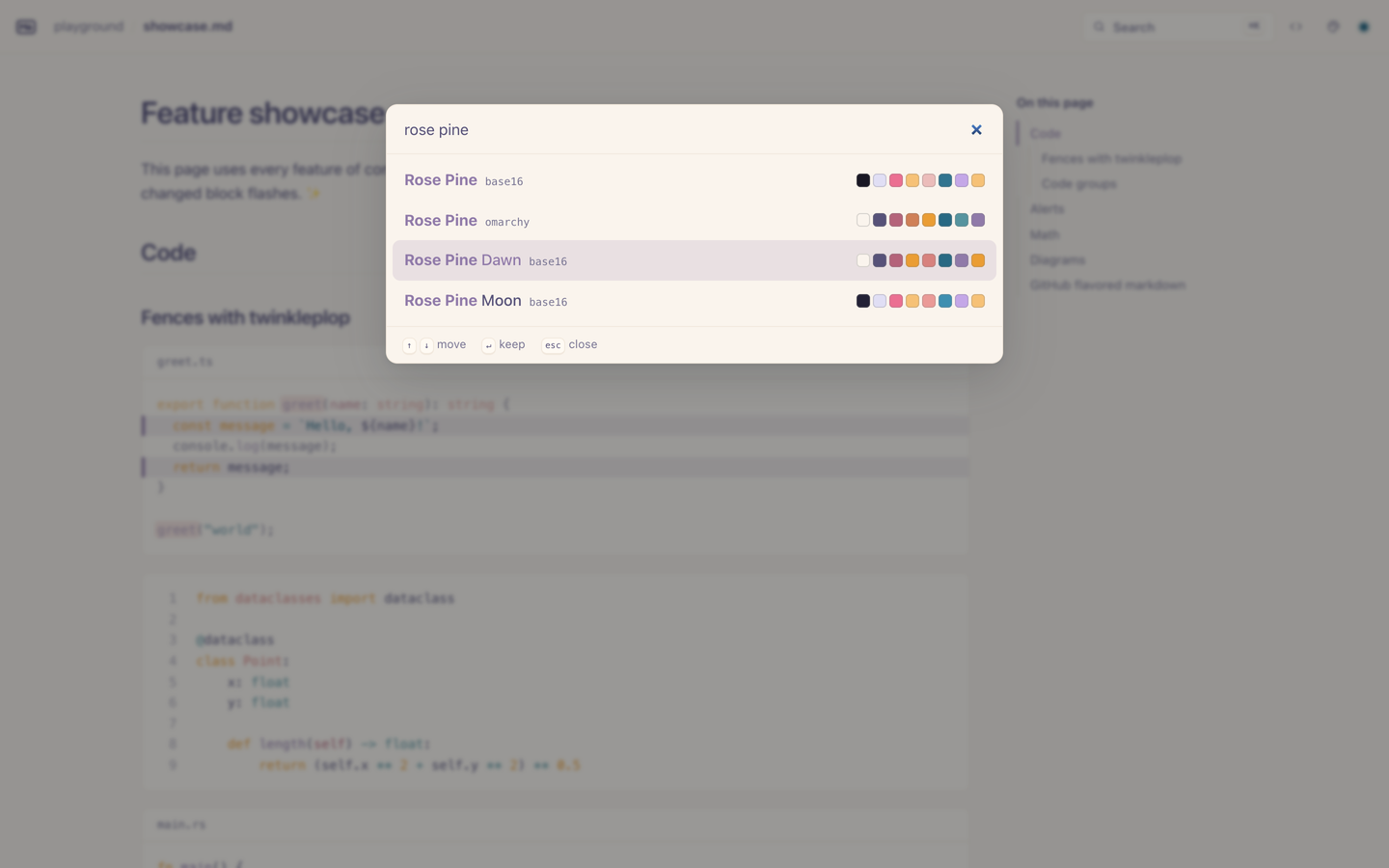1389x868 pixels.
Task: Jump to 'Math' in the outline
Action: [1045, 234]
